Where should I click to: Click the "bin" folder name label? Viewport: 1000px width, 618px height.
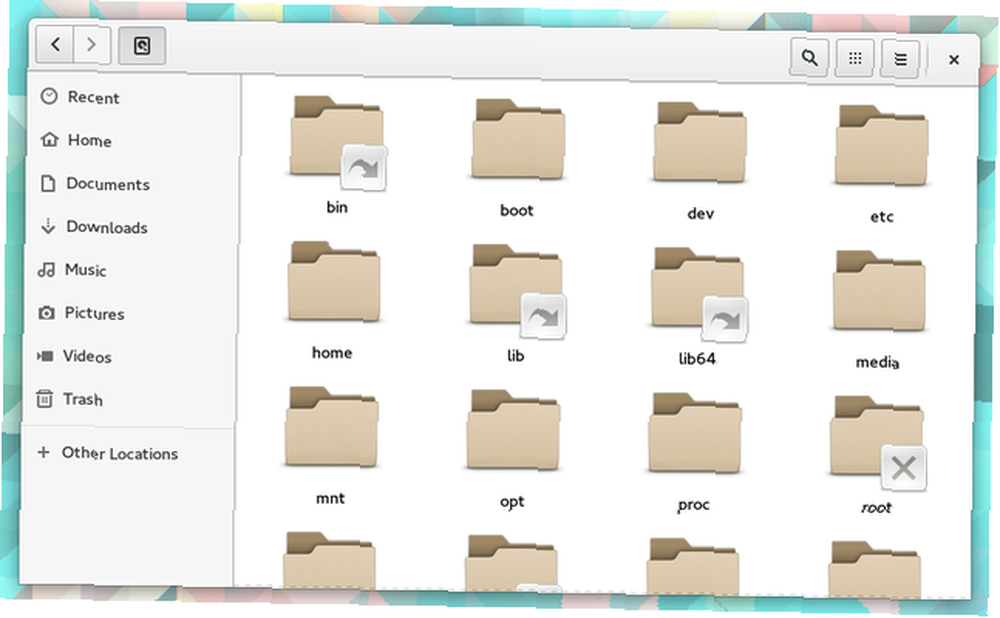[x=337, y=207]
